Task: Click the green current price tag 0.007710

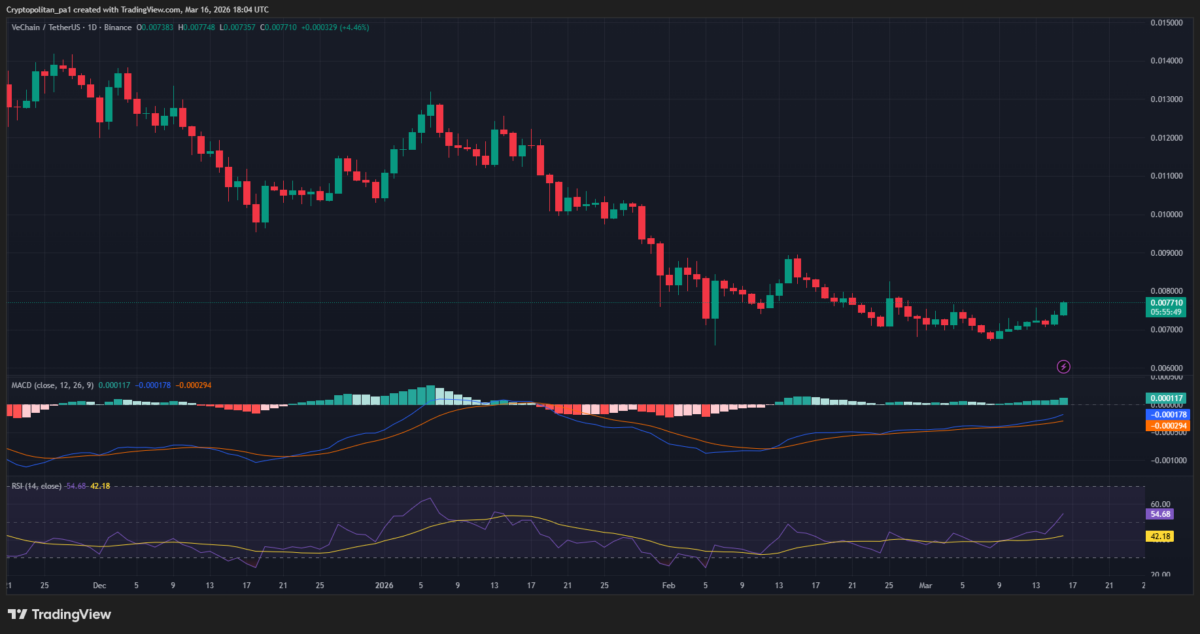Action: tap(1166, 302)
